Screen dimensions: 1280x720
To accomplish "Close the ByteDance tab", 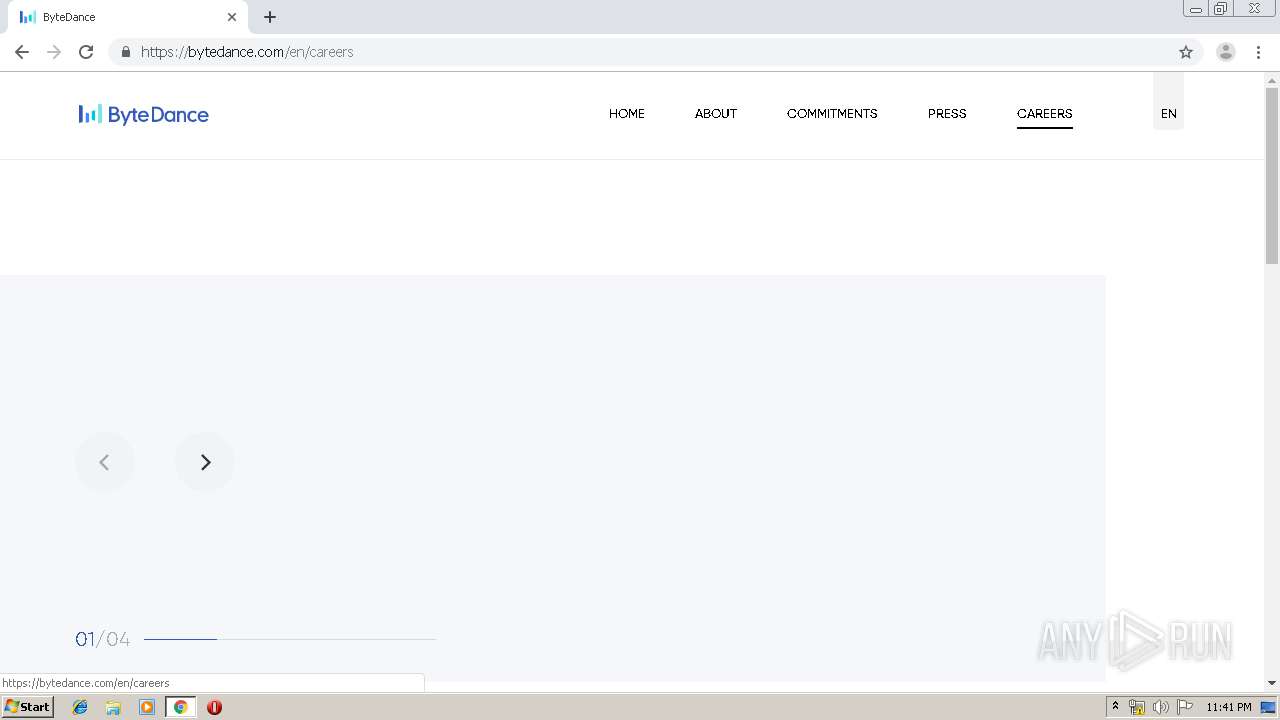I will [232, 17].
